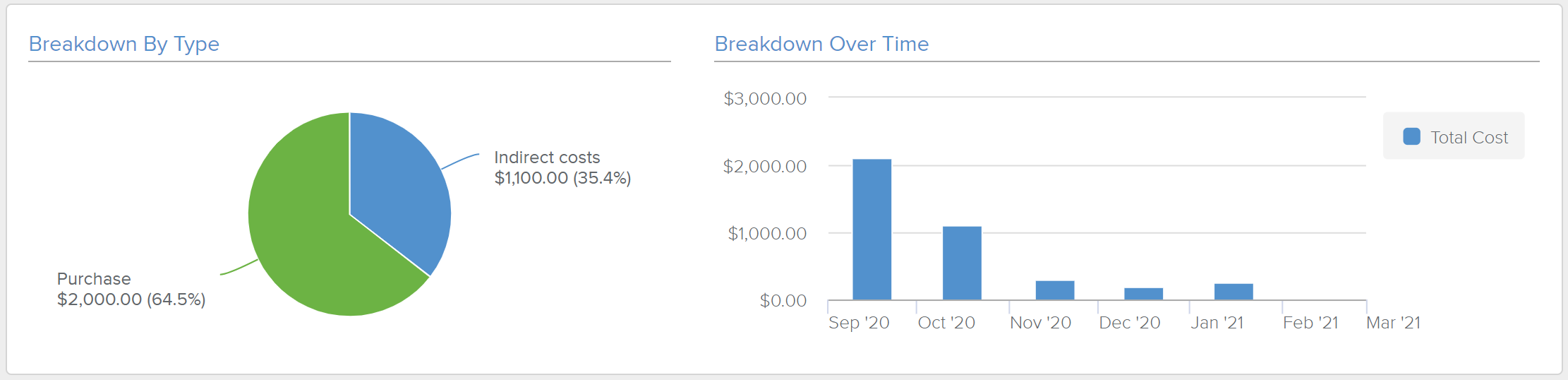Select the Indirect costs $1,100.00 label
The width and height of the screenshot is (1568, 380).
(x=562, y=167)
